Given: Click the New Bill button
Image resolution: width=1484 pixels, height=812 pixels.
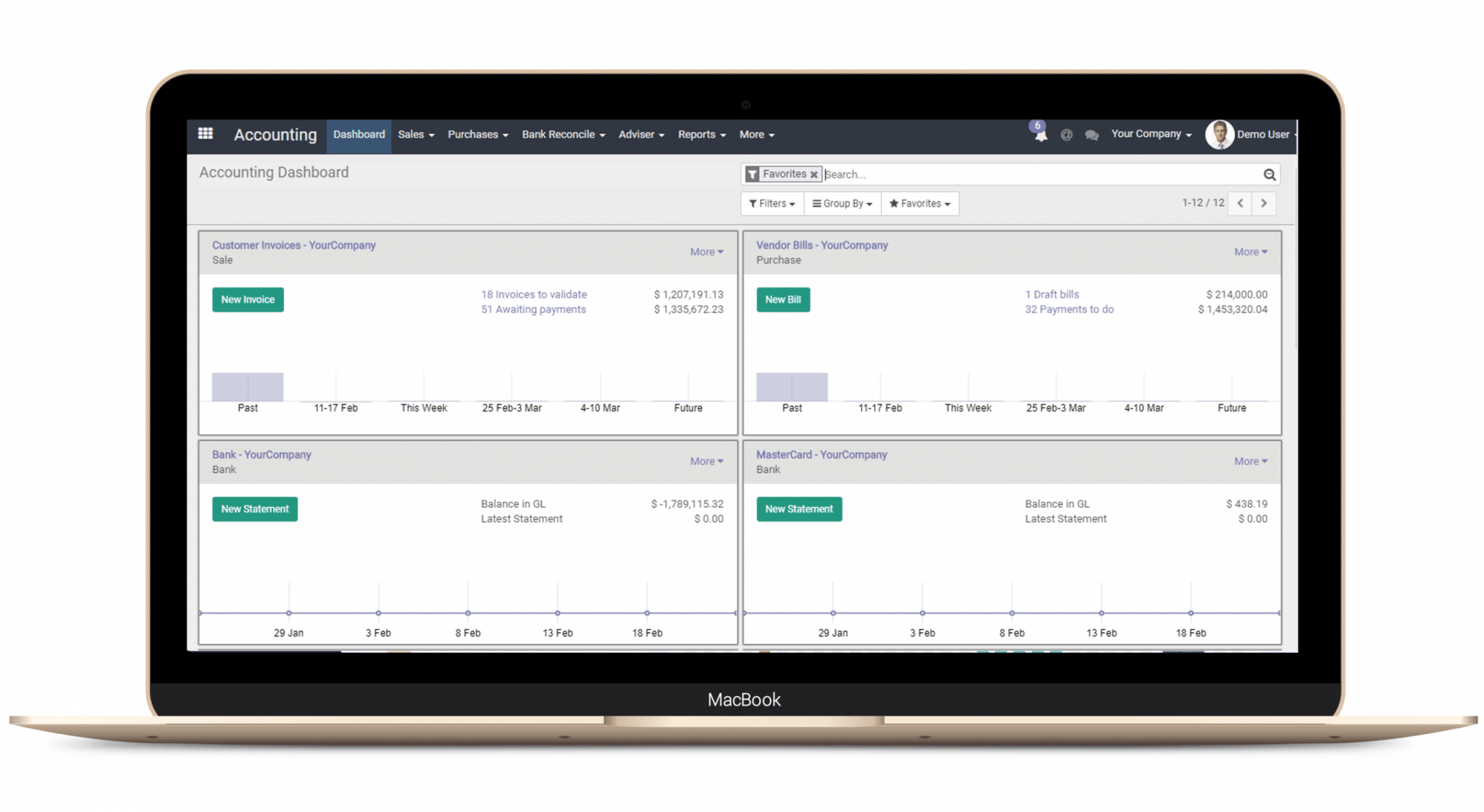Looking at the screenshot, I should click(783, 298).
